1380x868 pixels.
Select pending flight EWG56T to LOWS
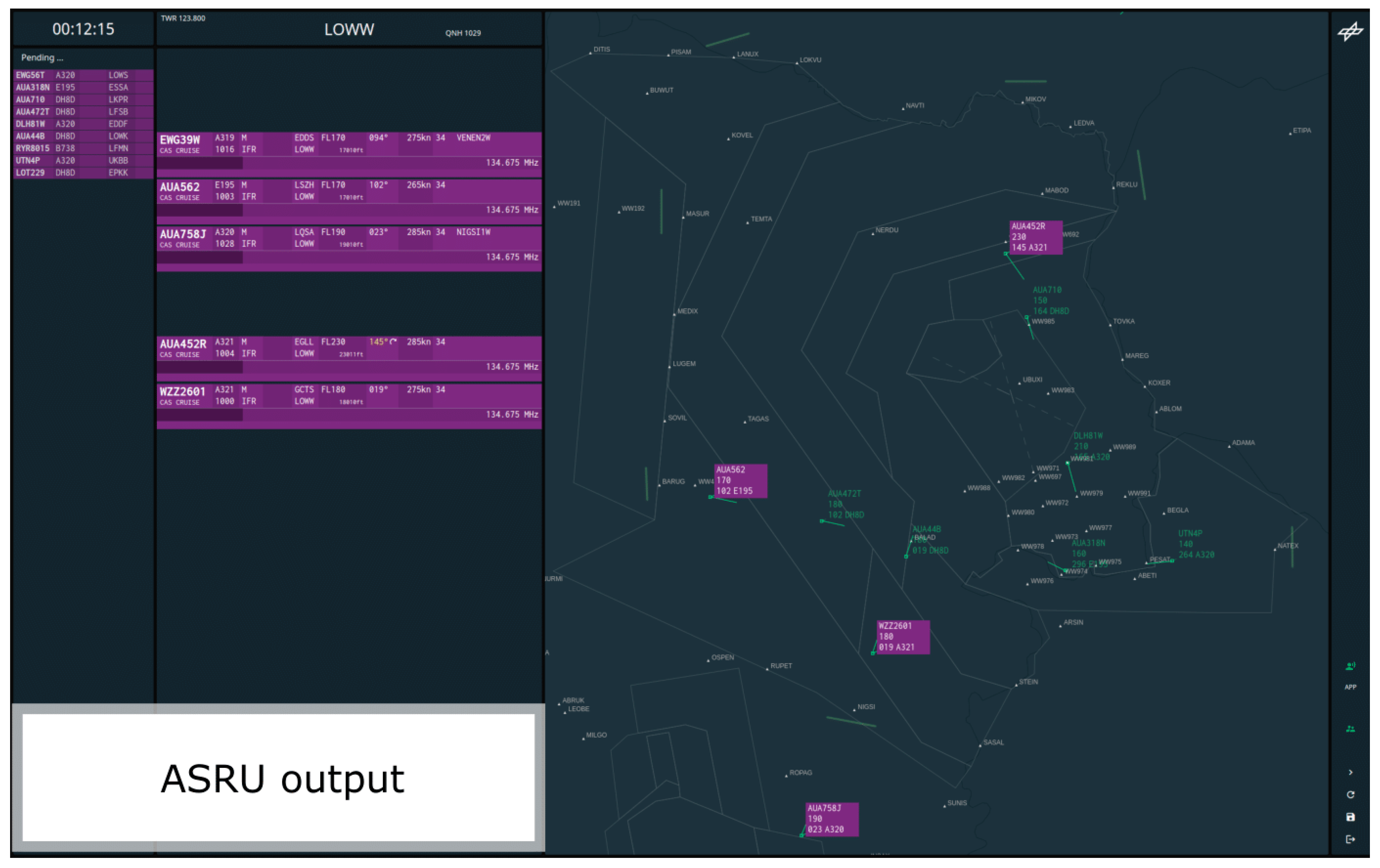point(82,75)
